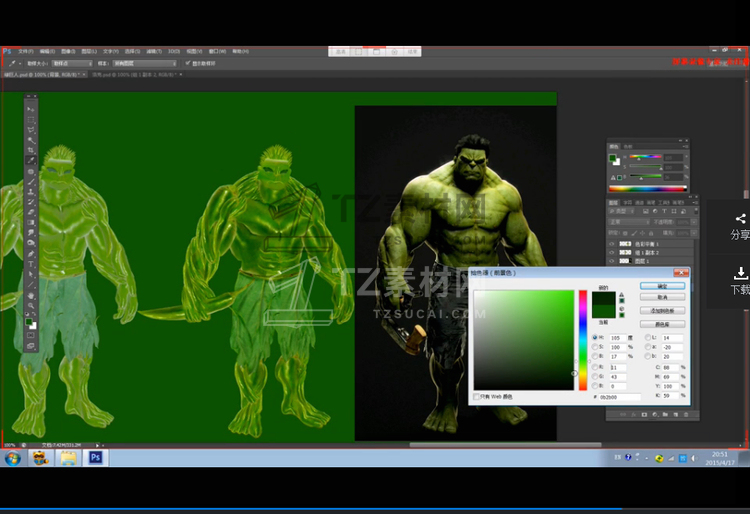Image resolution: width=750 pixels, height=514 pixels.
Task: Click inside the large green color field
Action: pyautogui.click(x=523, y=340)
